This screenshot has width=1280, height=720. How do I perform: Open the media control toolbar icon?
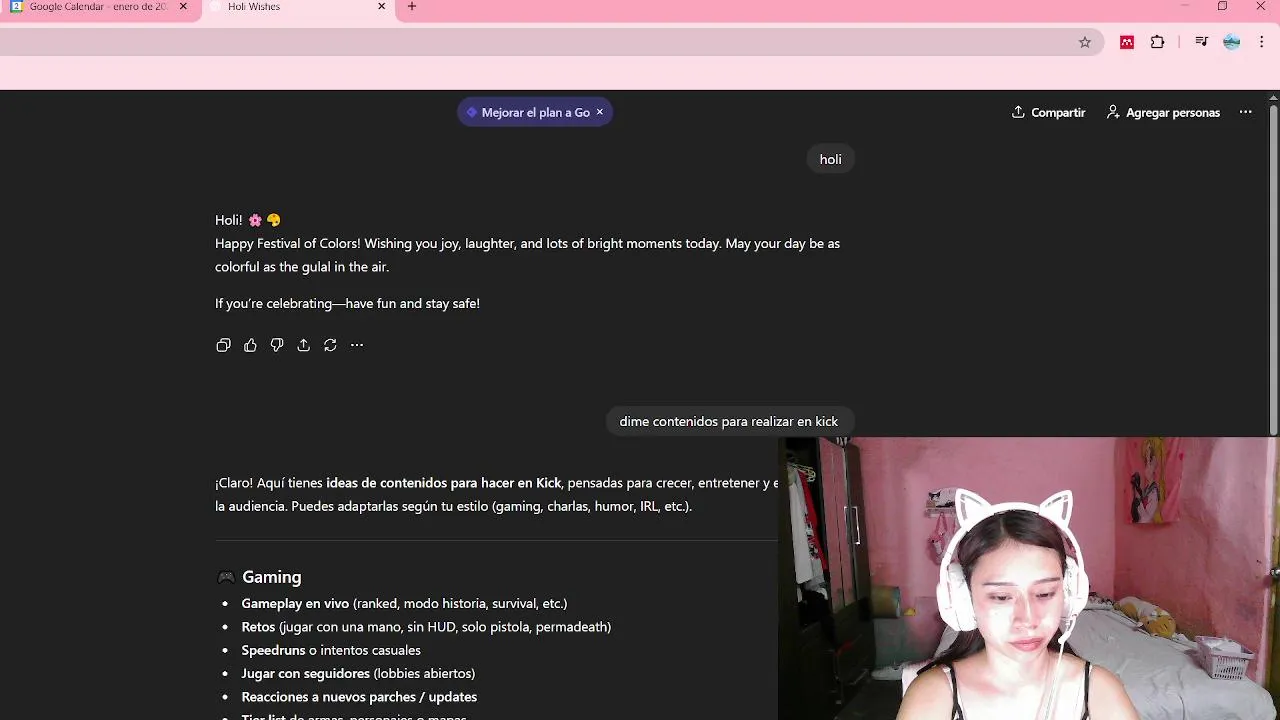pos(1202,42)
